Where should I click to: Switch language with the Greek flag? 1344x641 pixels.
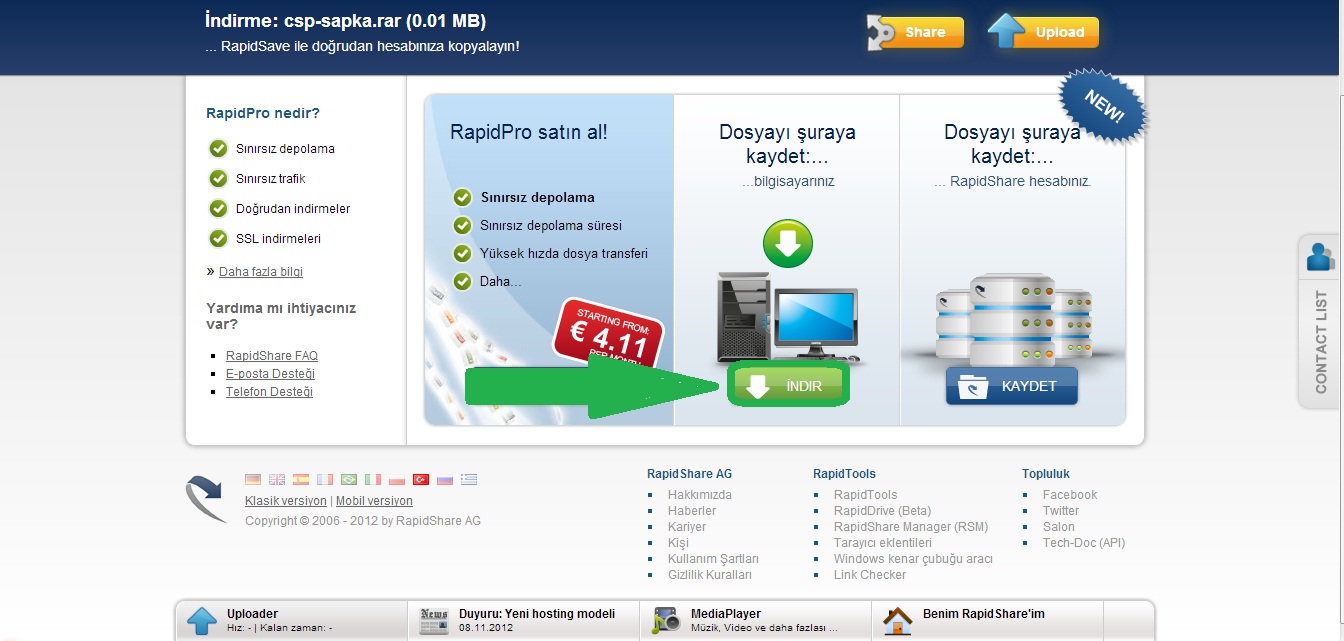[x=469, y=480]
